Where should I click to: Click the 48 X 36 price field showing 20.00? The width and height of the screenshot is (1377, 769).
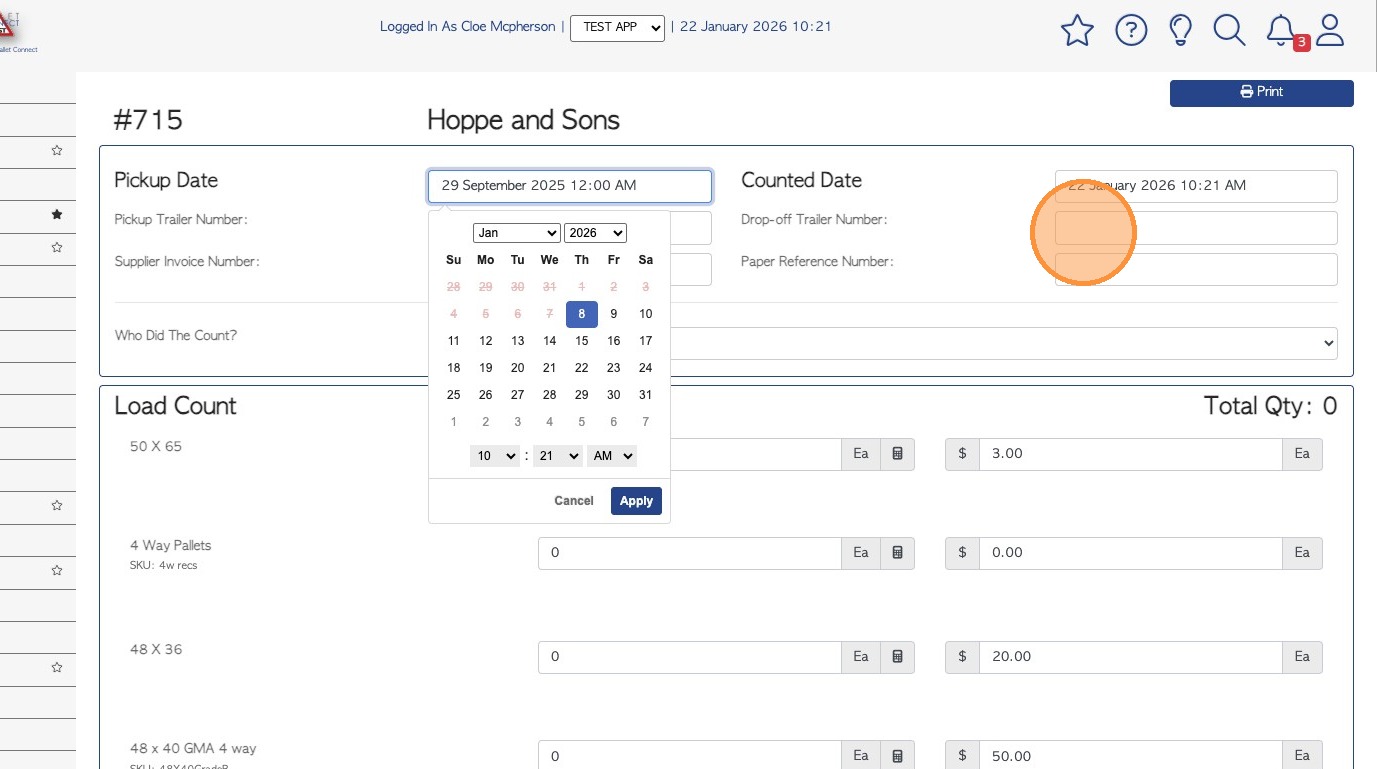1131,657
